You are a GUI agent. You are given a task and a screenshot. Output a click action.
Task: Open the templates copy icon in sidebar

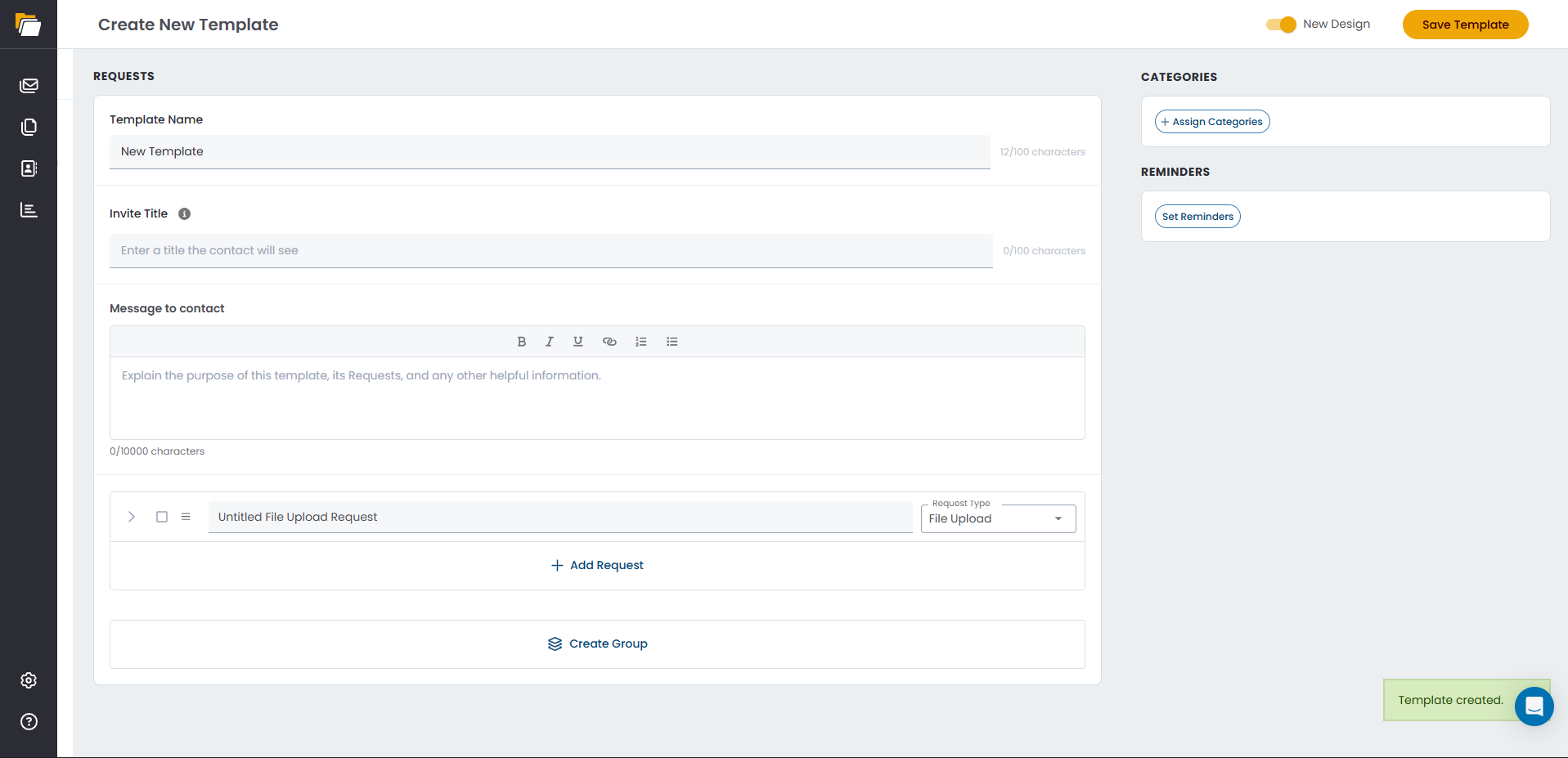pyautogui.click(x=29, y=127)
